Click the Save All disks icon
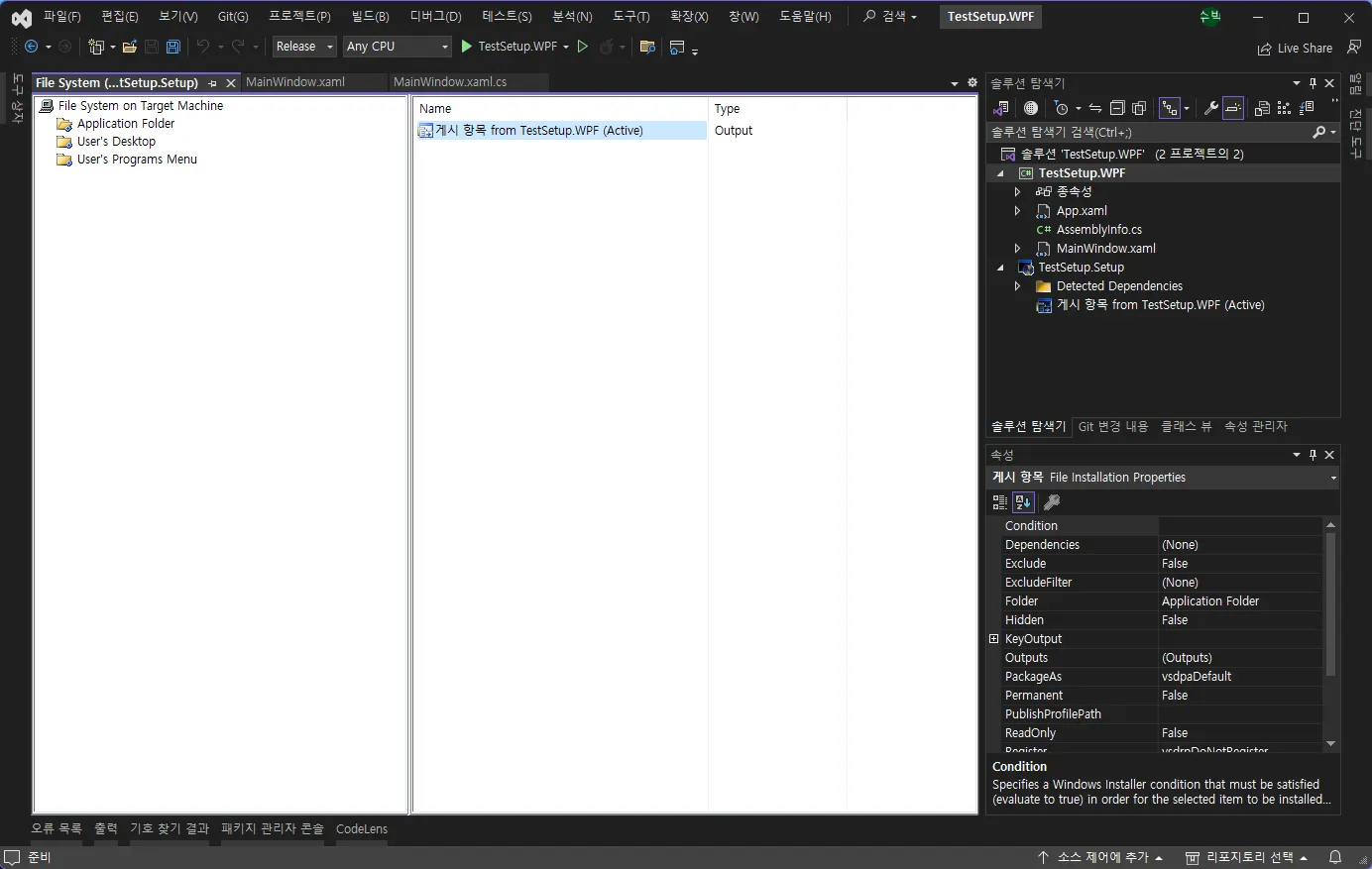 pos(173,47)
